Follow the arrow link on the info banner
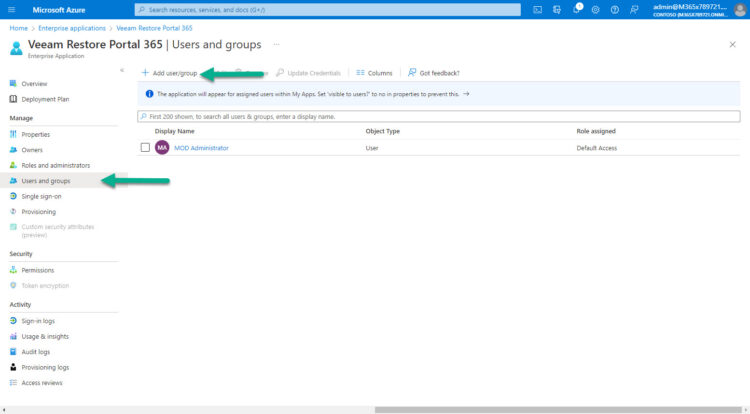The image size is (750, 414). (466, 94)
